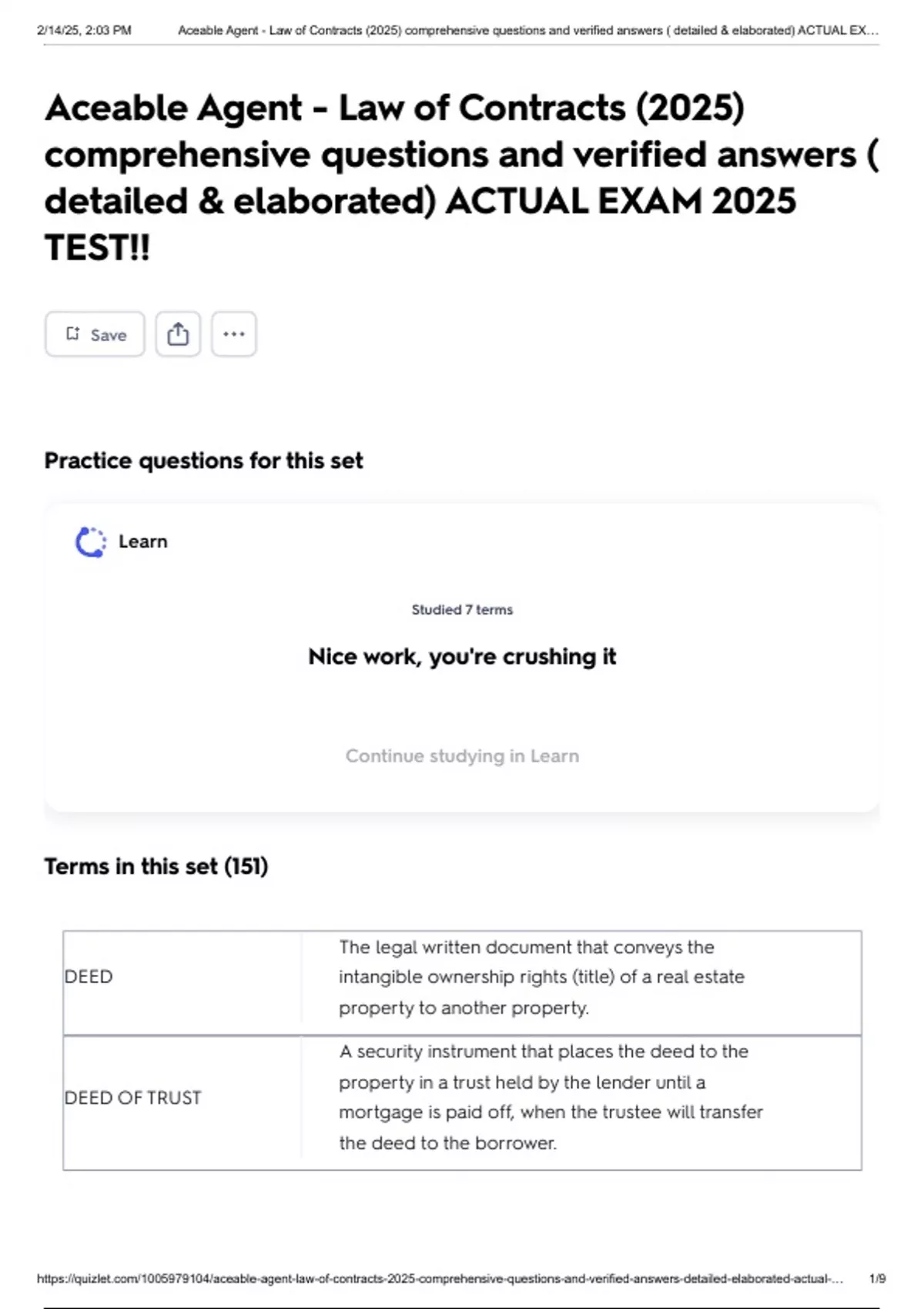The height and width of the screenshot is (1309, 924).
Task: Select the Learn label in practice card
Action: click(142, 542)
